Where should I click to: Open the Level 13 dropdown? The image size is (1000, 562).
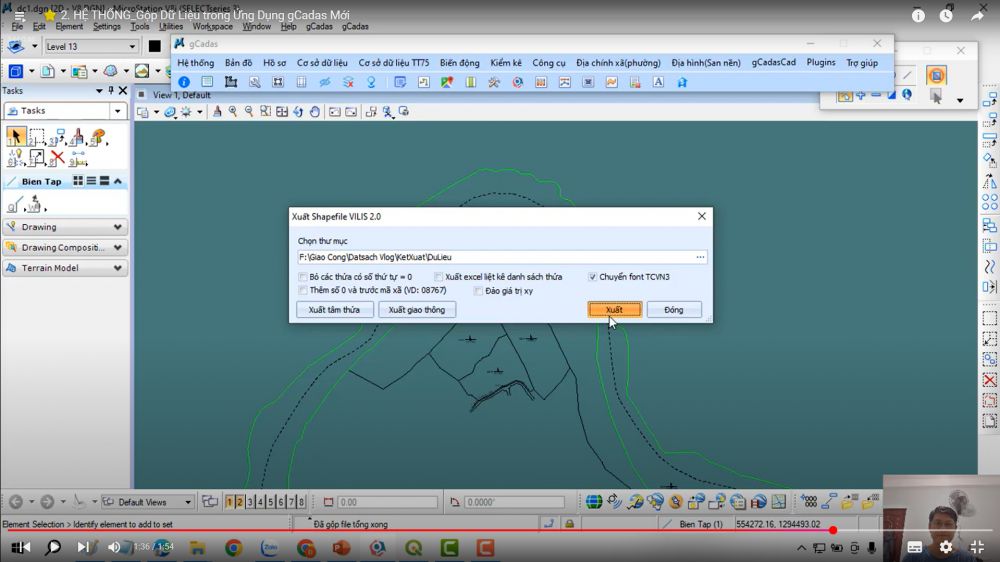[x=132, y=46]
